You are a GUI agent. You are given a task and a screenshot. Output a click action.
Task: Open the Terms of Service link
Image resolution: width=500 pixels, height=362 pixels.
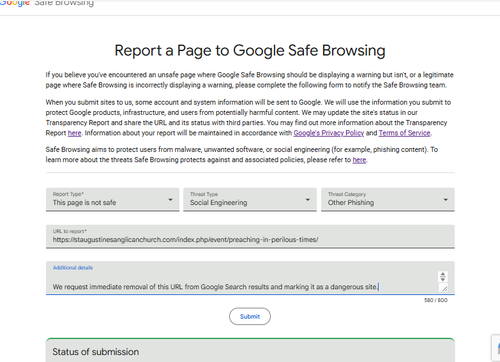[404, 133]
